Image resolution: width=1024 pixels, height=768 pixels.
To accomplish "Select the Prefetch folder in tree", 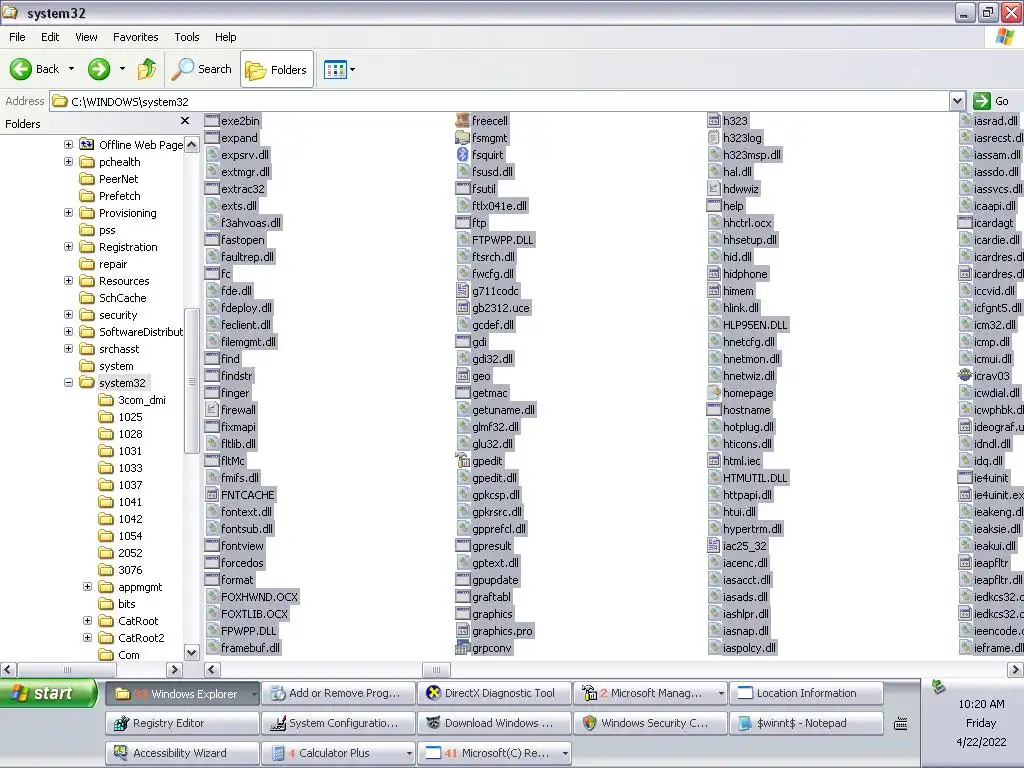I will point(120,196).
